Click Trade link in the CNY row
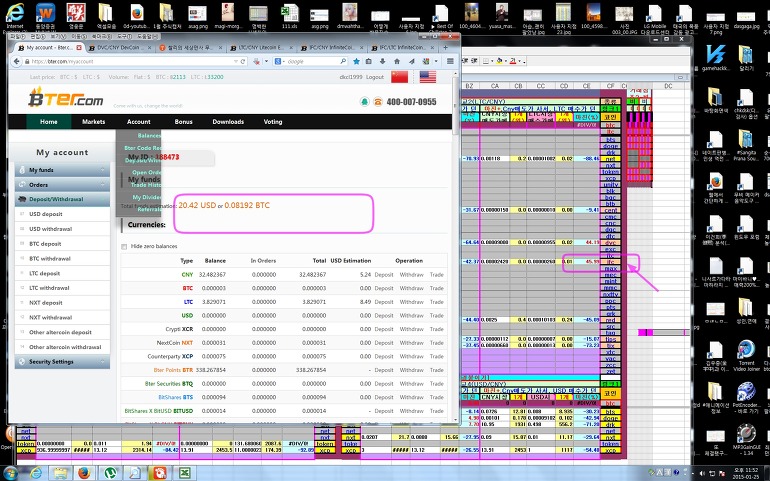 point(437,275)
